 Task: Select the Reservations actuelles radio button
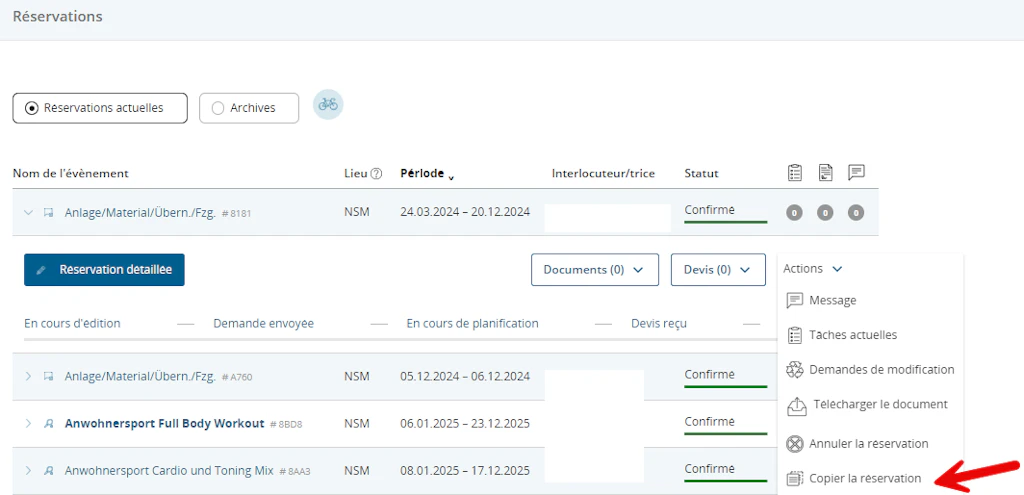click(32, 108)
